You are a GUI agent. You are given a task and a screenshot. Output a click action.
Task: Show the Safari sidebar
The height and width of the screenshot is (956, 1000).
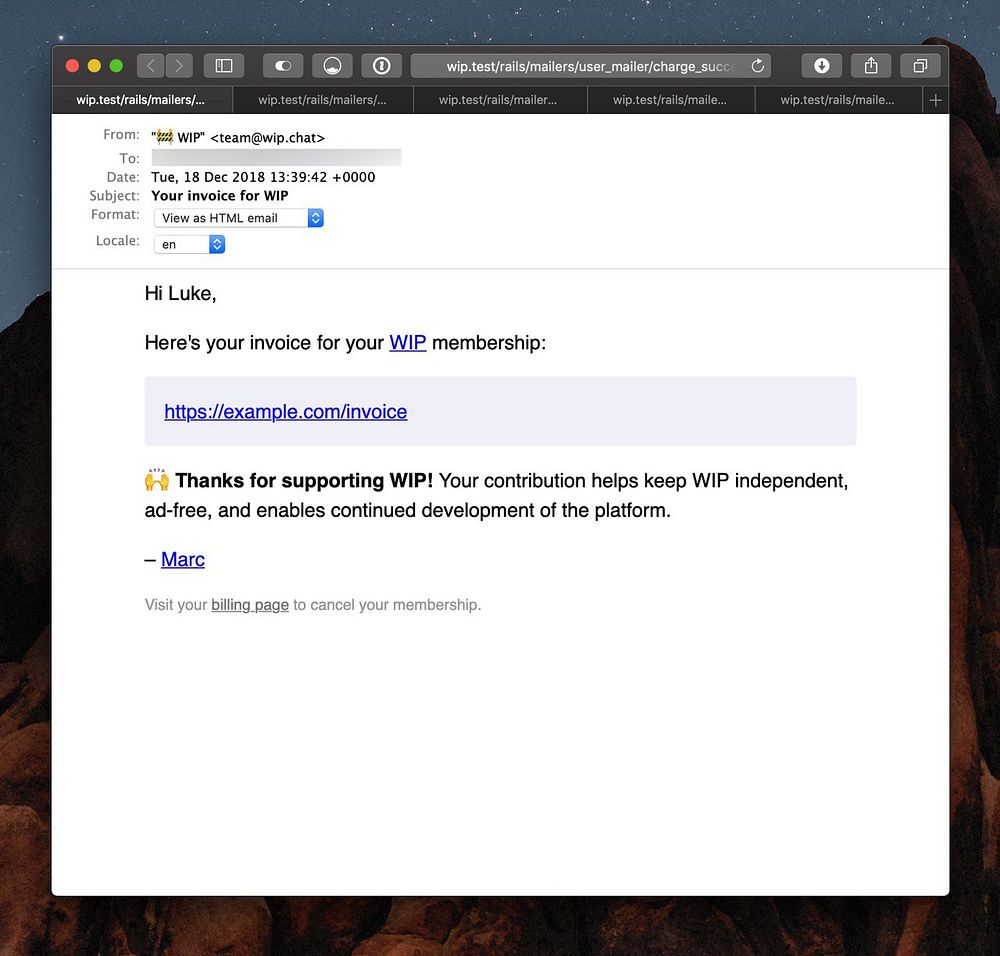point(224,66)
